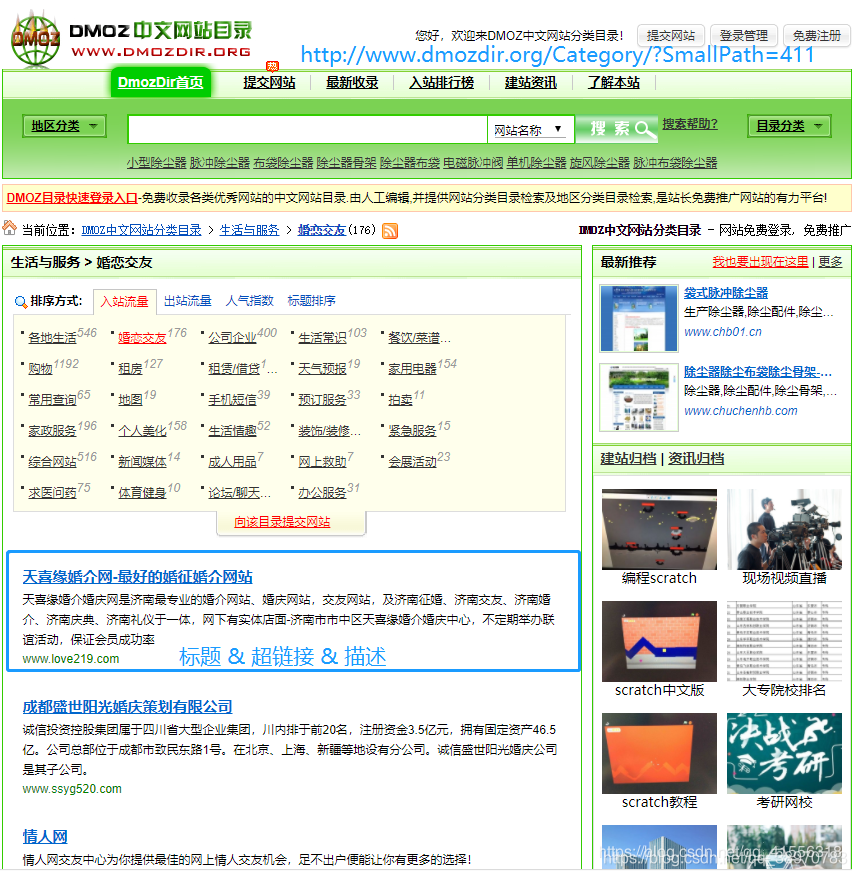
Task: Select the 出站流量 sort tab
Action: coord(188,301)
